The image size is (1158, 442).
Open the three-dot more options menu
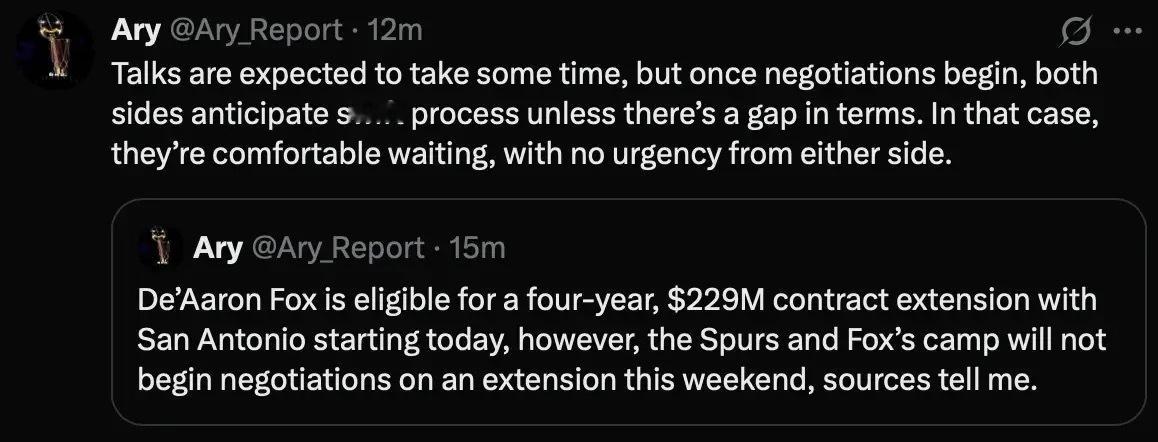click(x=1127, y=32)
